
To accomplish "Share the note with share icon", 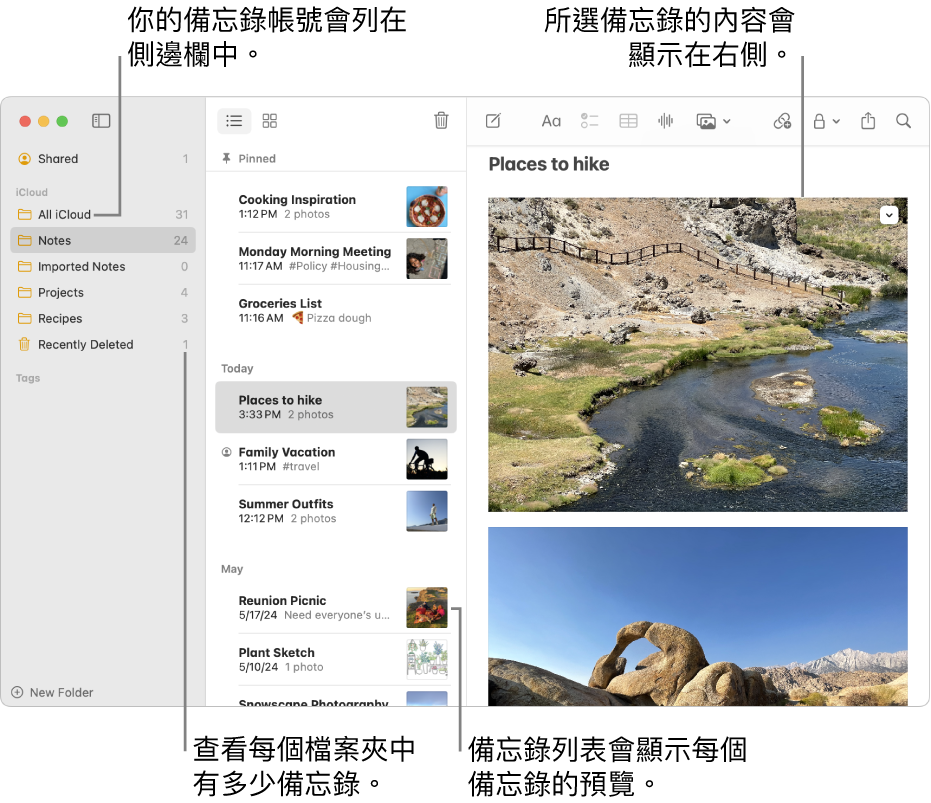I will [868, 121].
